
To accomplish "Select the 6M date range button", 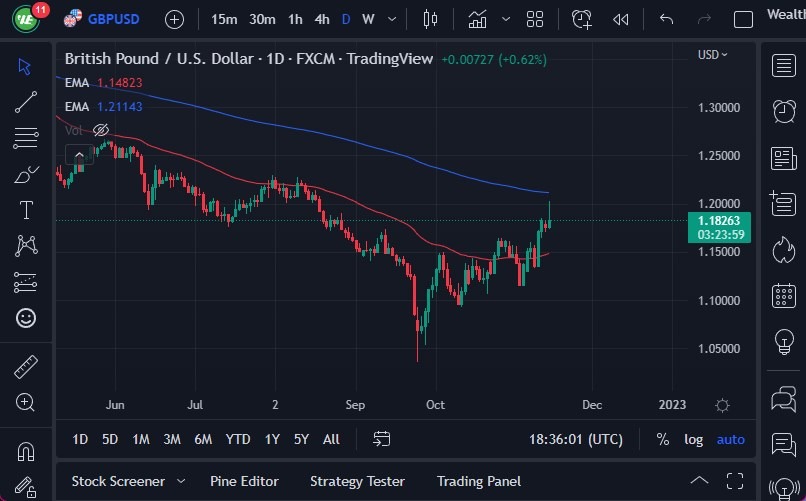I will click(203, 439).
